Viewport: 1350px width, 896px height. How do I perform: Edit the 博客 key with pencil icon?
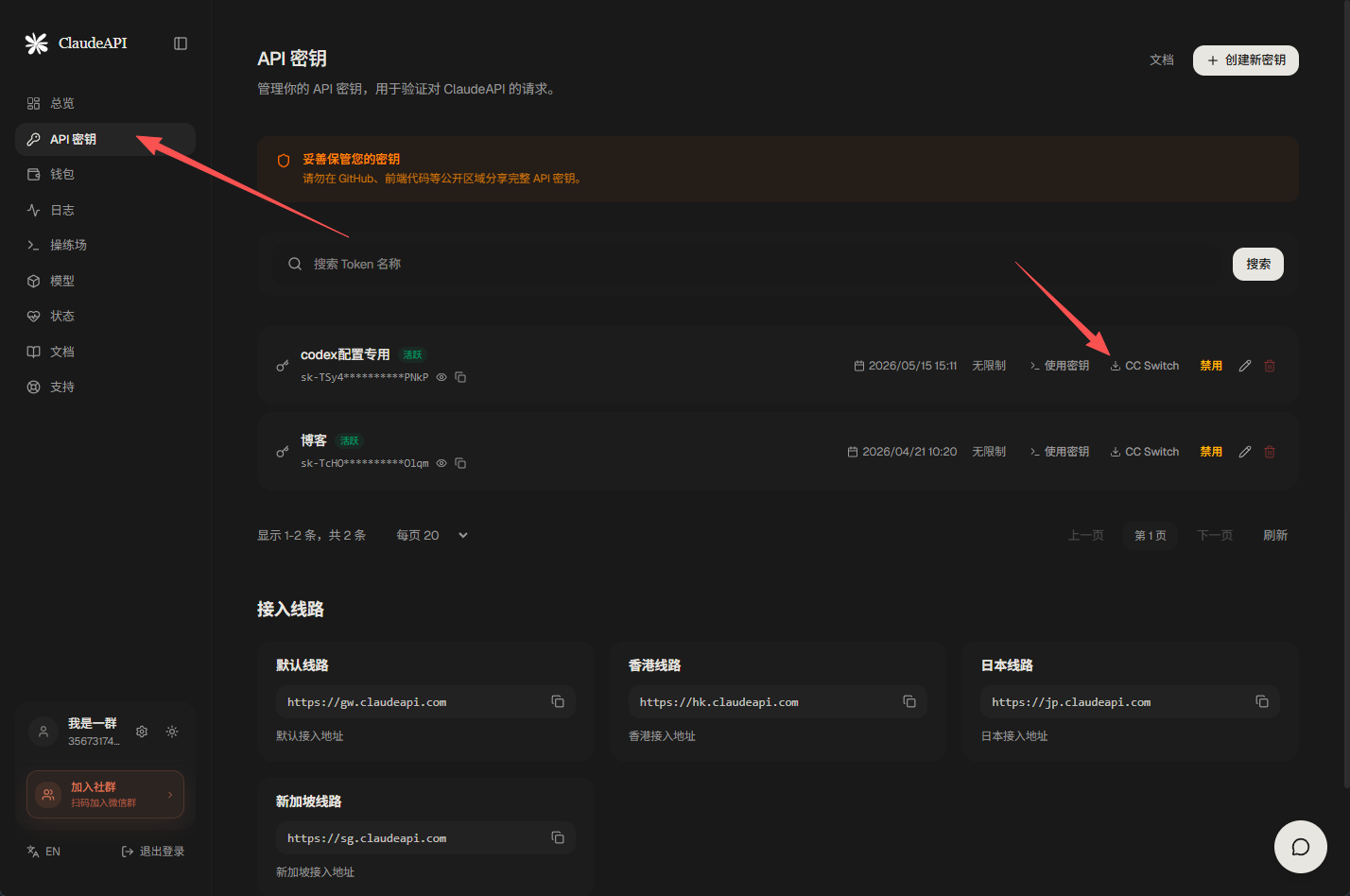click(x=1245, y=452)
